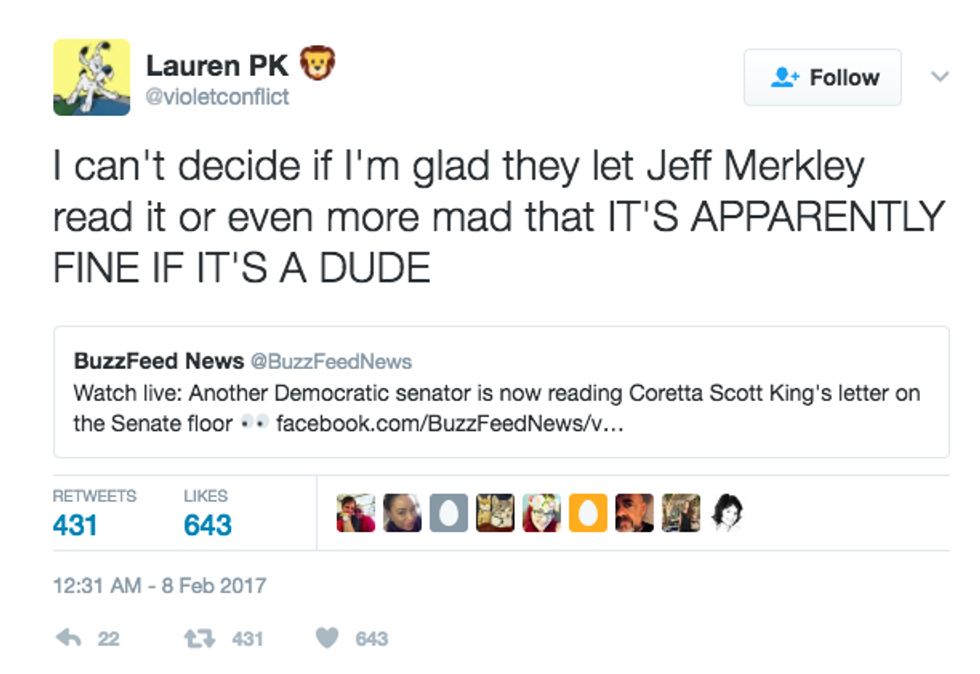980x674 pixels.
Task: Click the Lauren PK display name
Action: [x=217, y=66]
